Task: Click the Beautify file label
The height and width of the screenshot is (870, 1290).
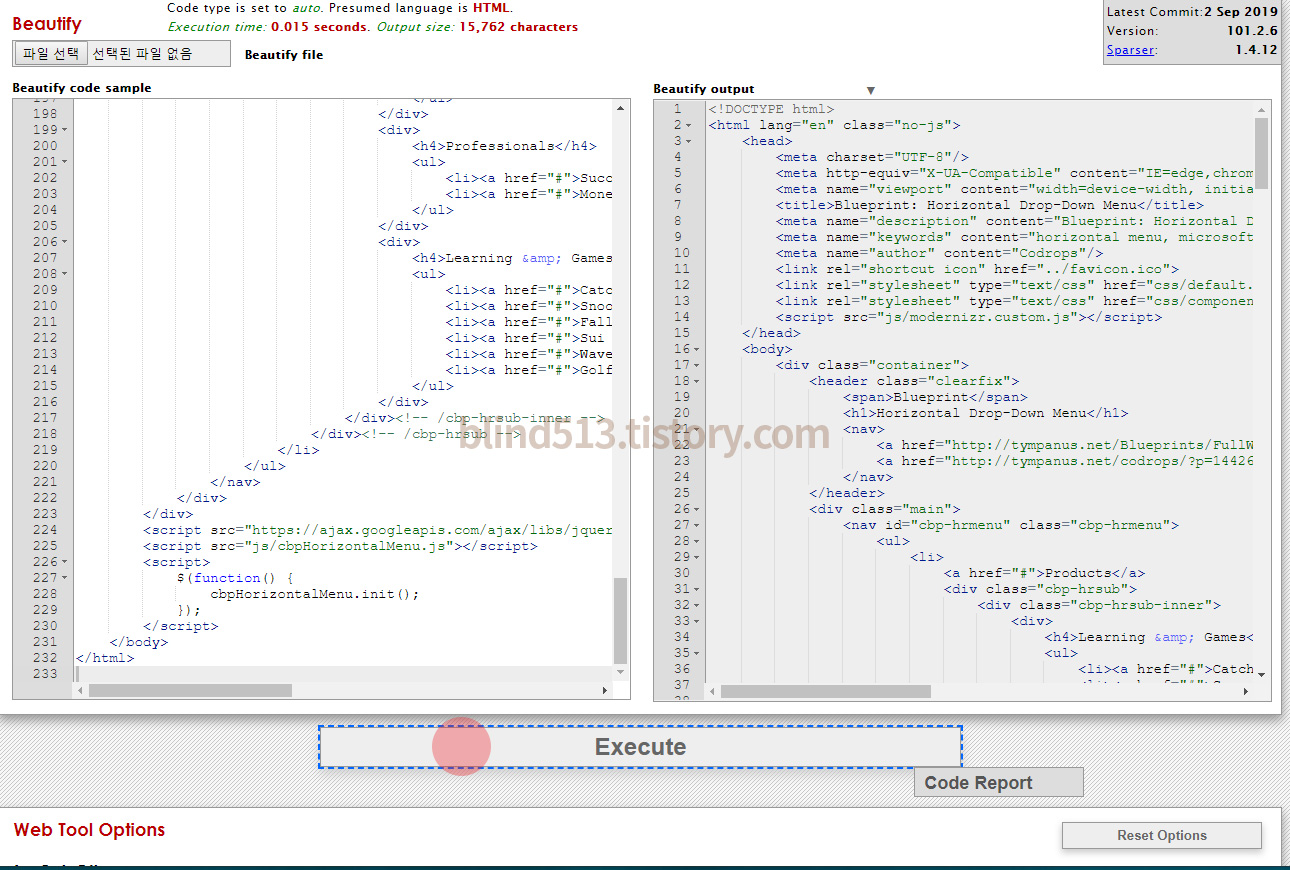Action: (x=284, y=55)
